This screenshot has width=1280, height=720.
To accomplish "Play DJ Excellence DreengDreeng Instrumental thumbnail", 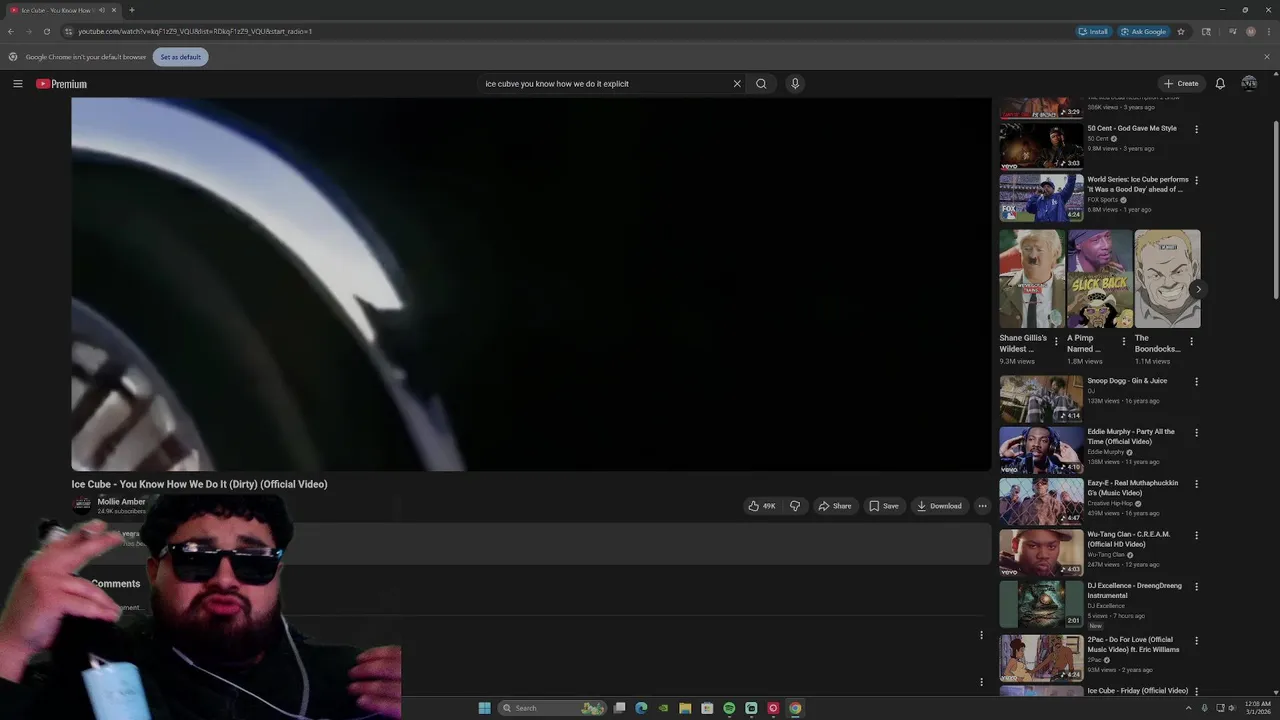I will pos(1041,604).
